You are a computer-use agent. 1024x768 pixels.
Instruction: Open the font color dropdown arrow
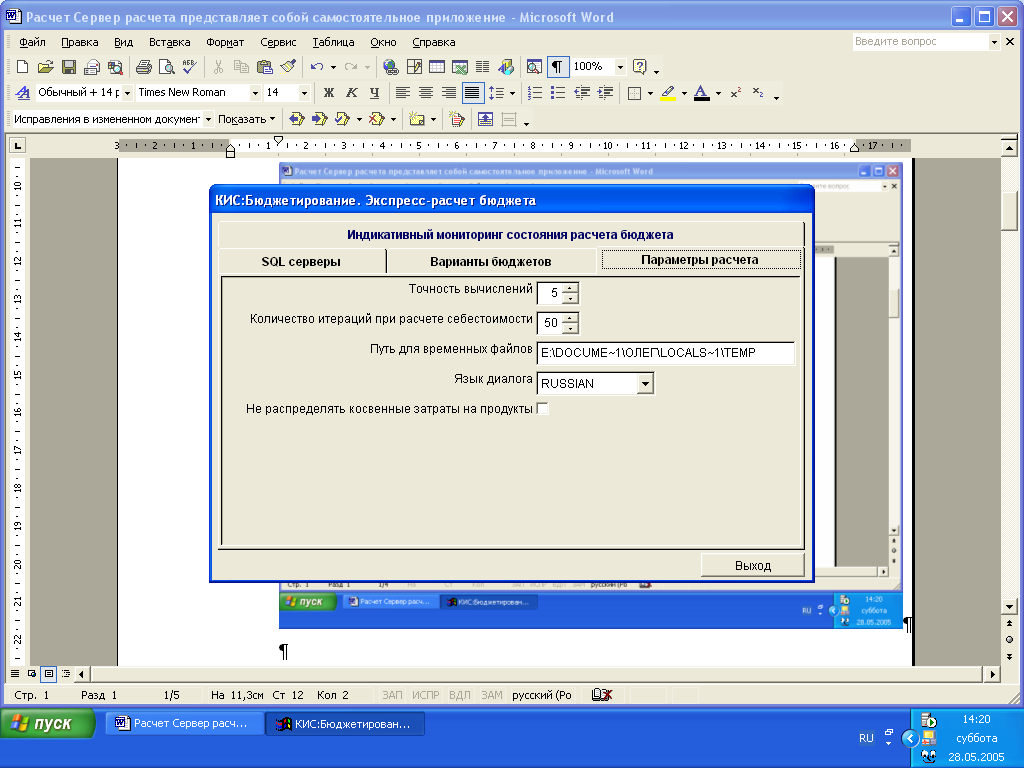pyautogui.click(x=718, y=93)
